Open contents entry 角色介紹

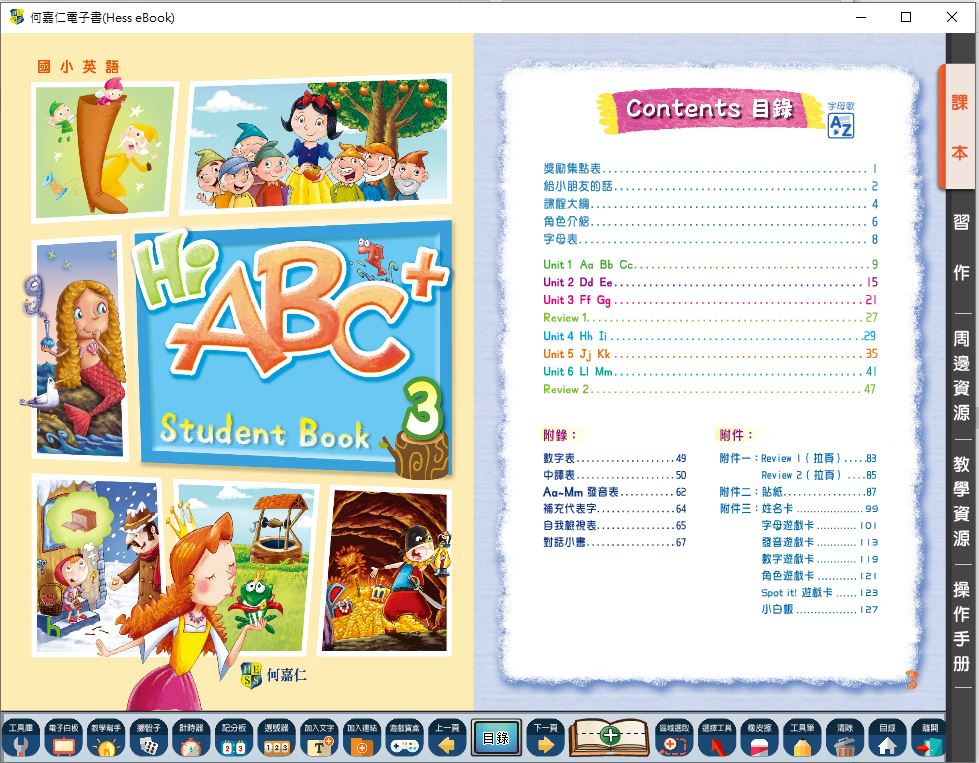(711, 221)
